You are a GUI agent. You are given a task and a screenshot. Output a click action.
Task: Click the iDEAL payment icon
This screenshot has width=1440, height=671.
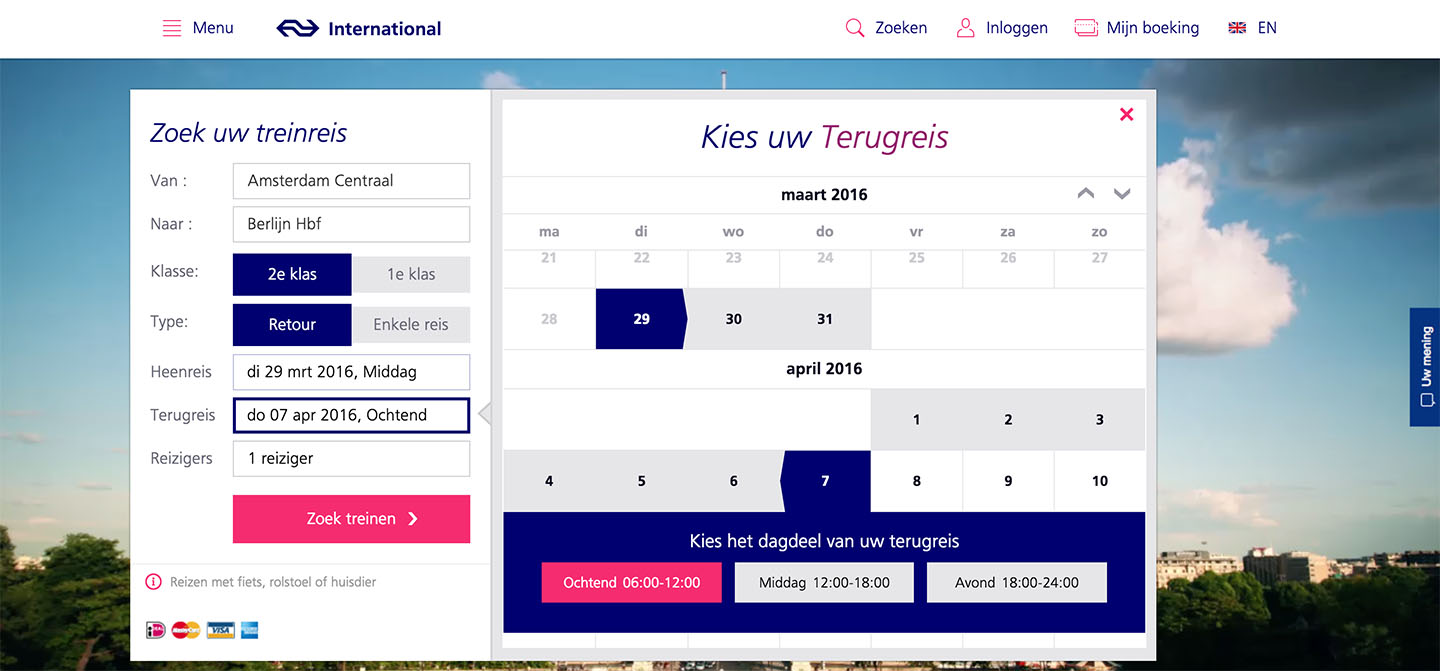tap(155, 630)
